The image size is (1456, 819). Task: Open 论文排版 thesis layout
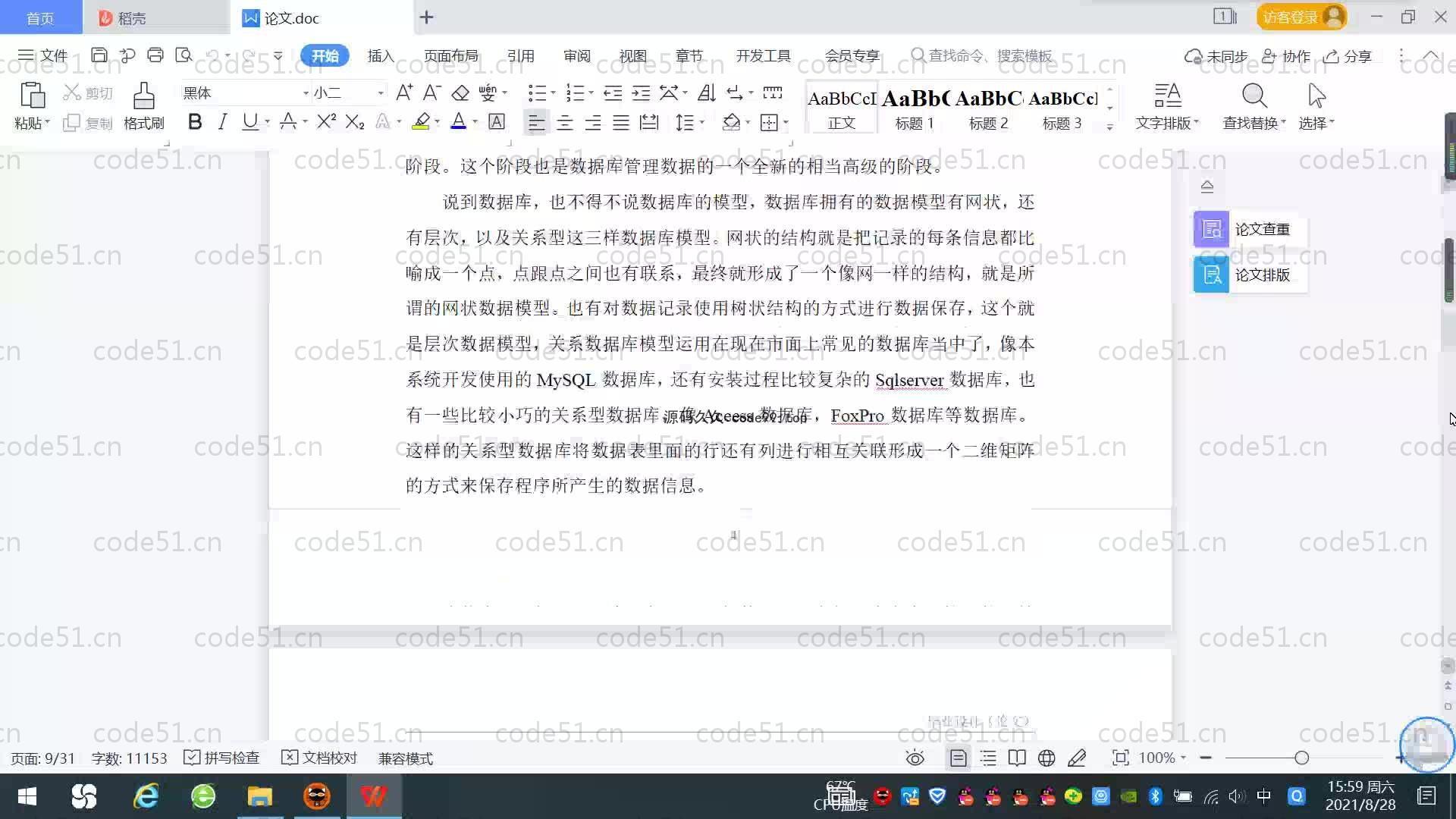click(1250, 275)
